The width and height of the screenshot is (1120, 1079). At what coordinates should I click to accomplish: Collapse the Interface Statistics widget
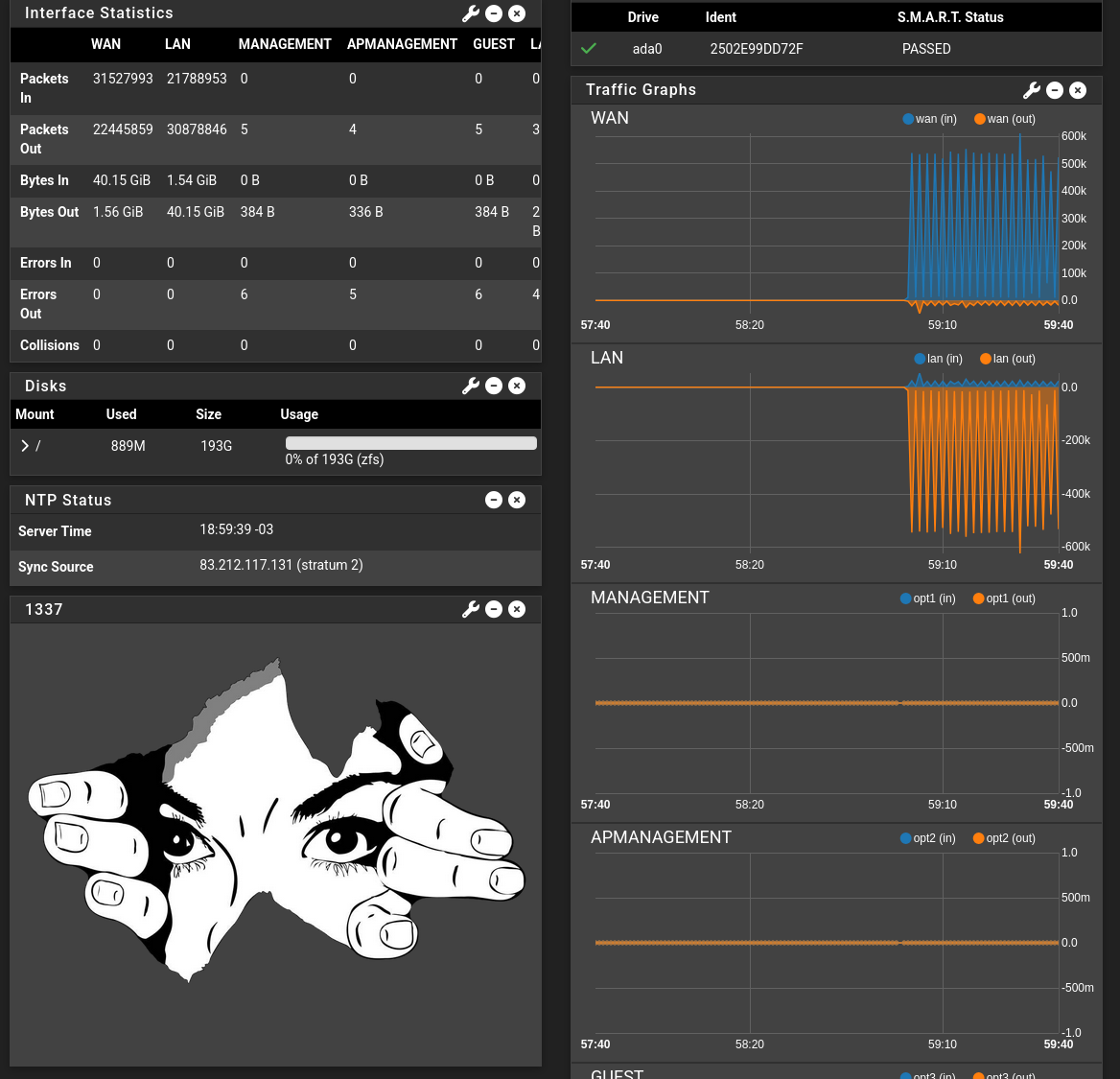pyautogui.click(x=494, y=13)
